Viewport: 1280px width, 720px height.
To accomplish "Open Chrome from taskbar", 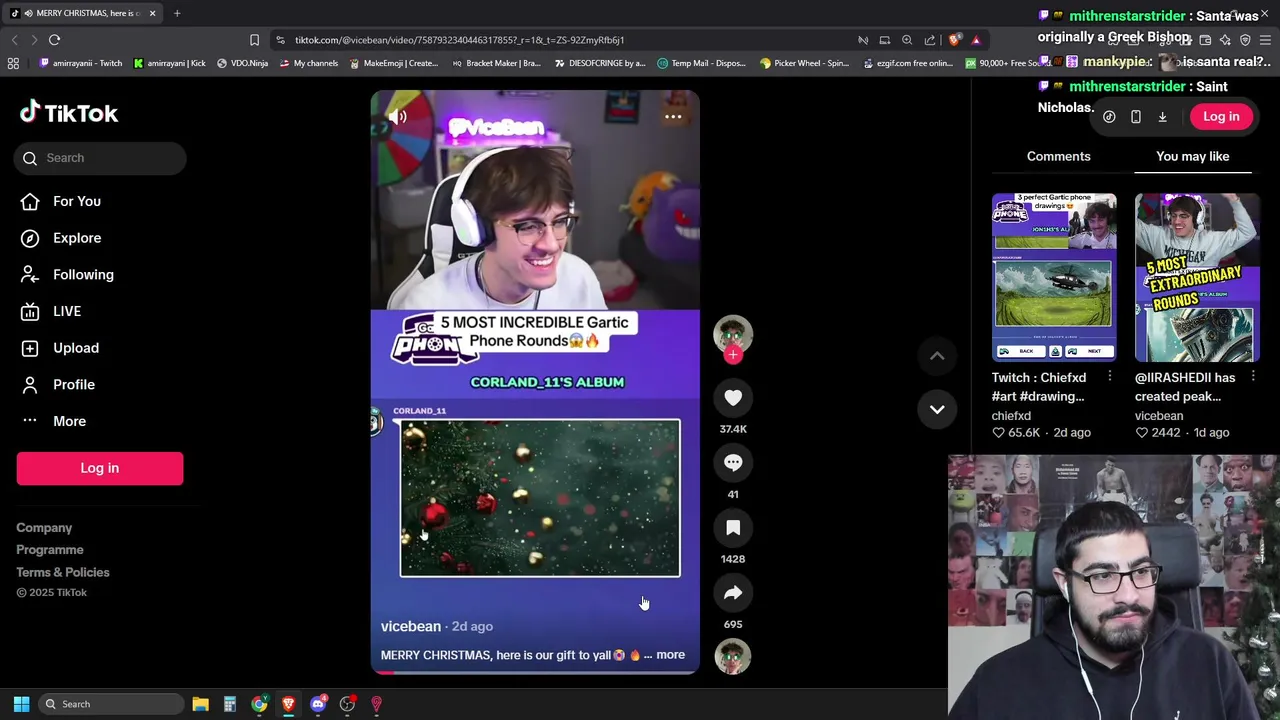I will [x=259, y=704].
